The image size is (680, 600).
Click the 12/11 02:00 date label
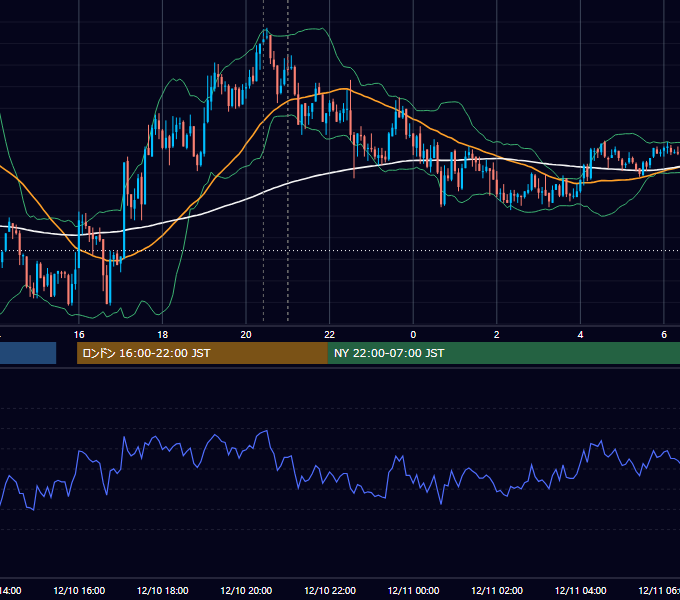pyautogui.click(x=497, y=590)
